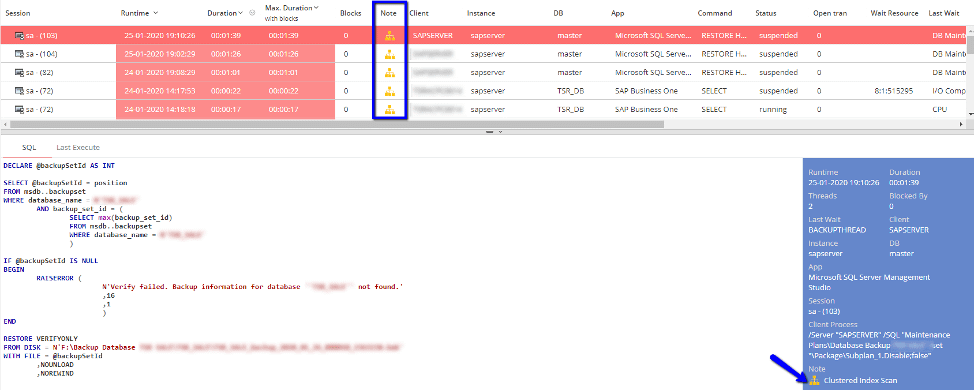The image size is (974, 391).
Task: Click the running status cell
Action: [x=773, y=109]
